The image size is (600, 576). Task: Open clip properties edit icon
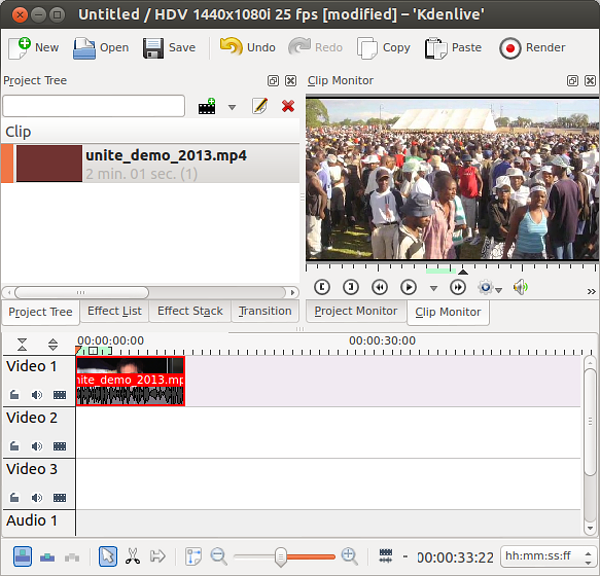260,106
